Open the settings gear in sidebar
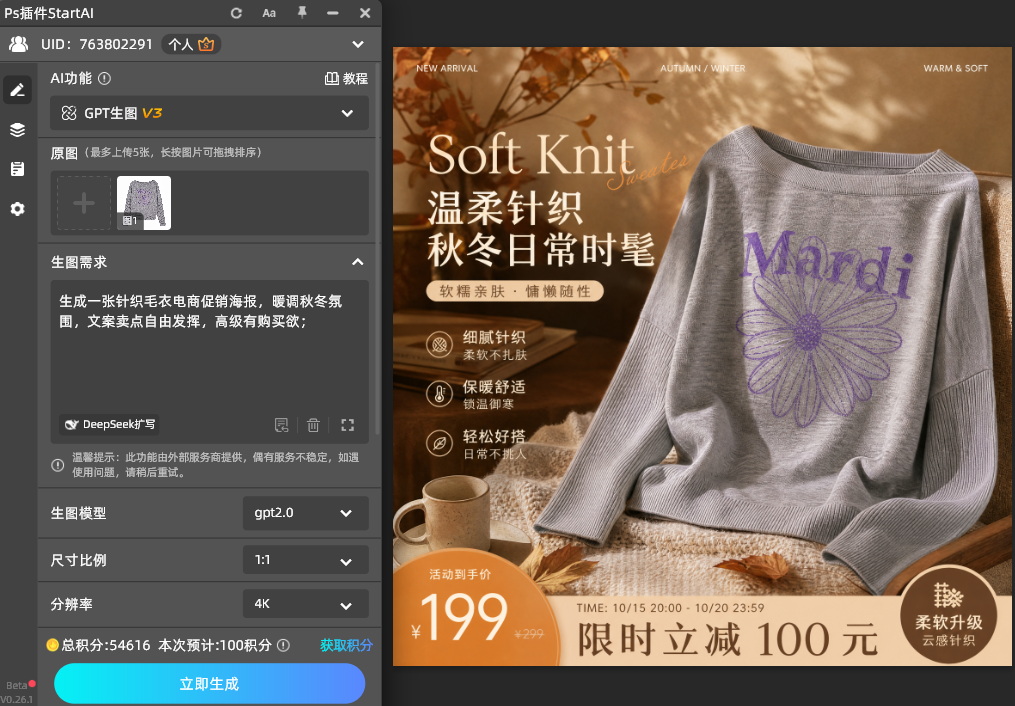 17,209
